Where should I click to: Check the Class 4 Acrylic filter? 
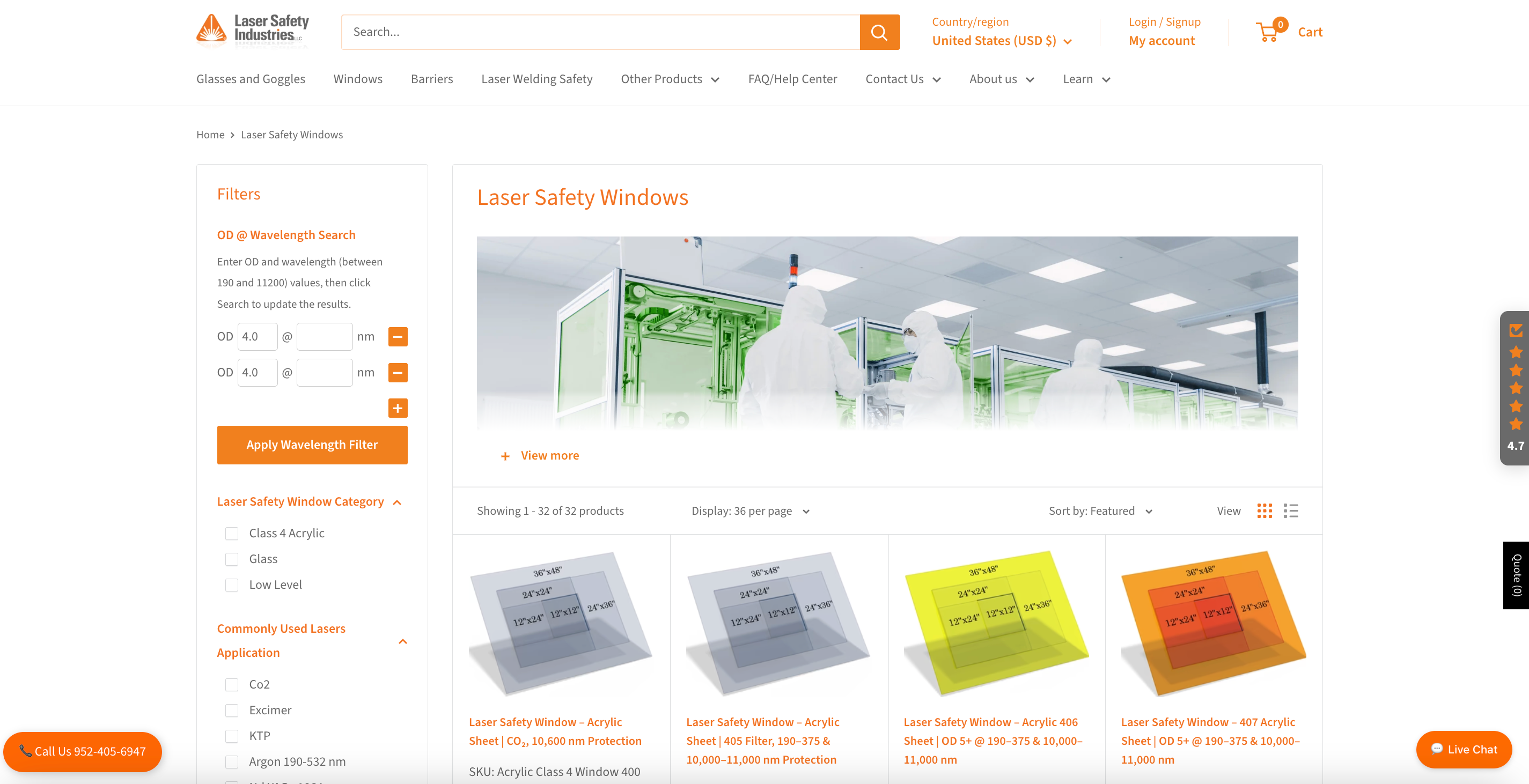tap(231, 534)
